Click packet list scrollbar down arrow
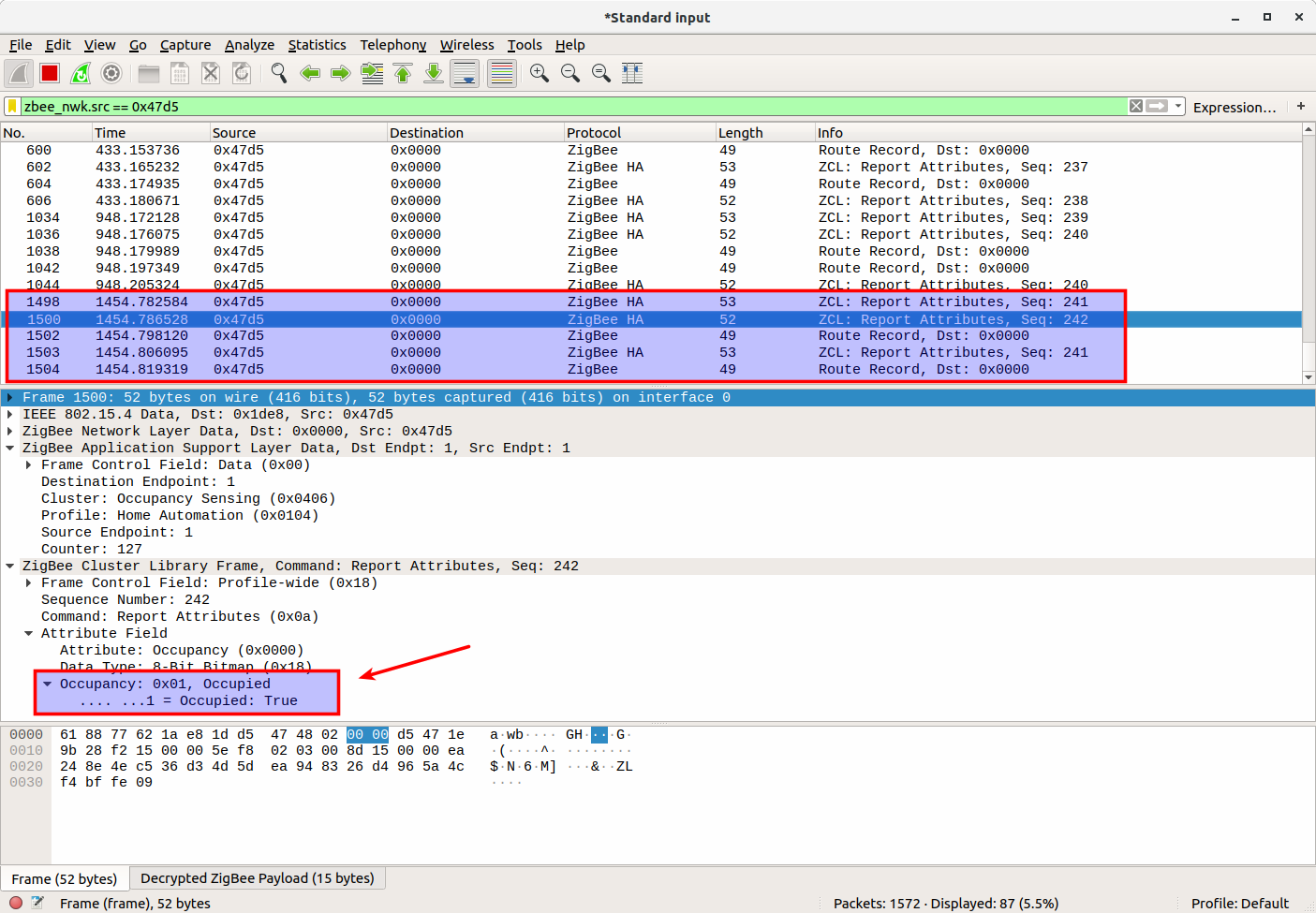This screenshot has height=913, width=1316. click(x=1309, y=377)
